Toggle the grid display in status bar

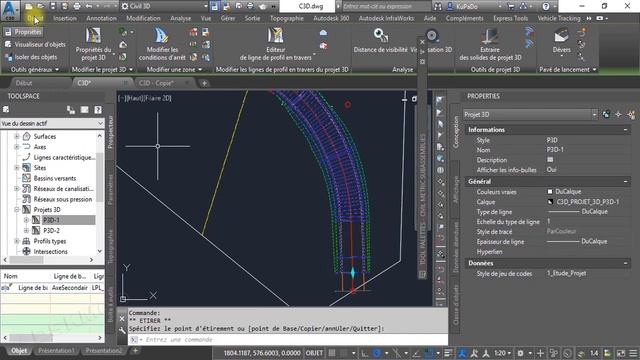tap(332, 353)
